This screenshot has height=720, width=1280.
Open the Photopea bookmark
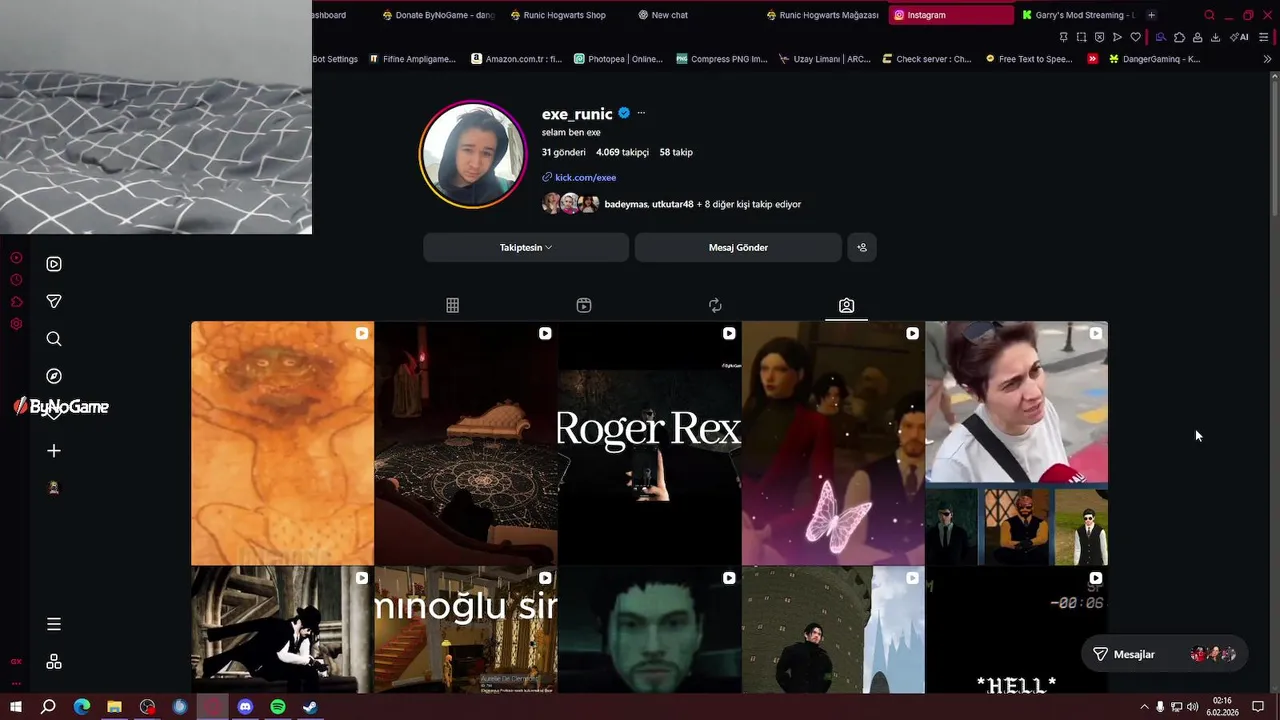pos(618,59)
